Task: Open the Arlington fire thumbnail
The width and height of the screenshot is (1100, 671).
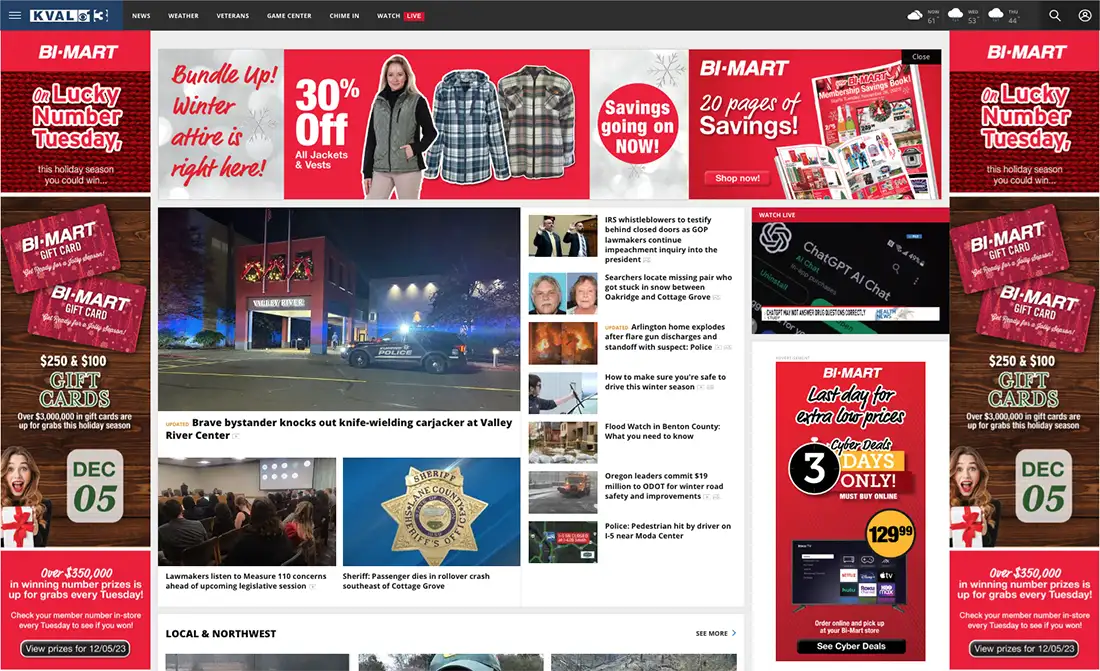Action: click(563, 343)
